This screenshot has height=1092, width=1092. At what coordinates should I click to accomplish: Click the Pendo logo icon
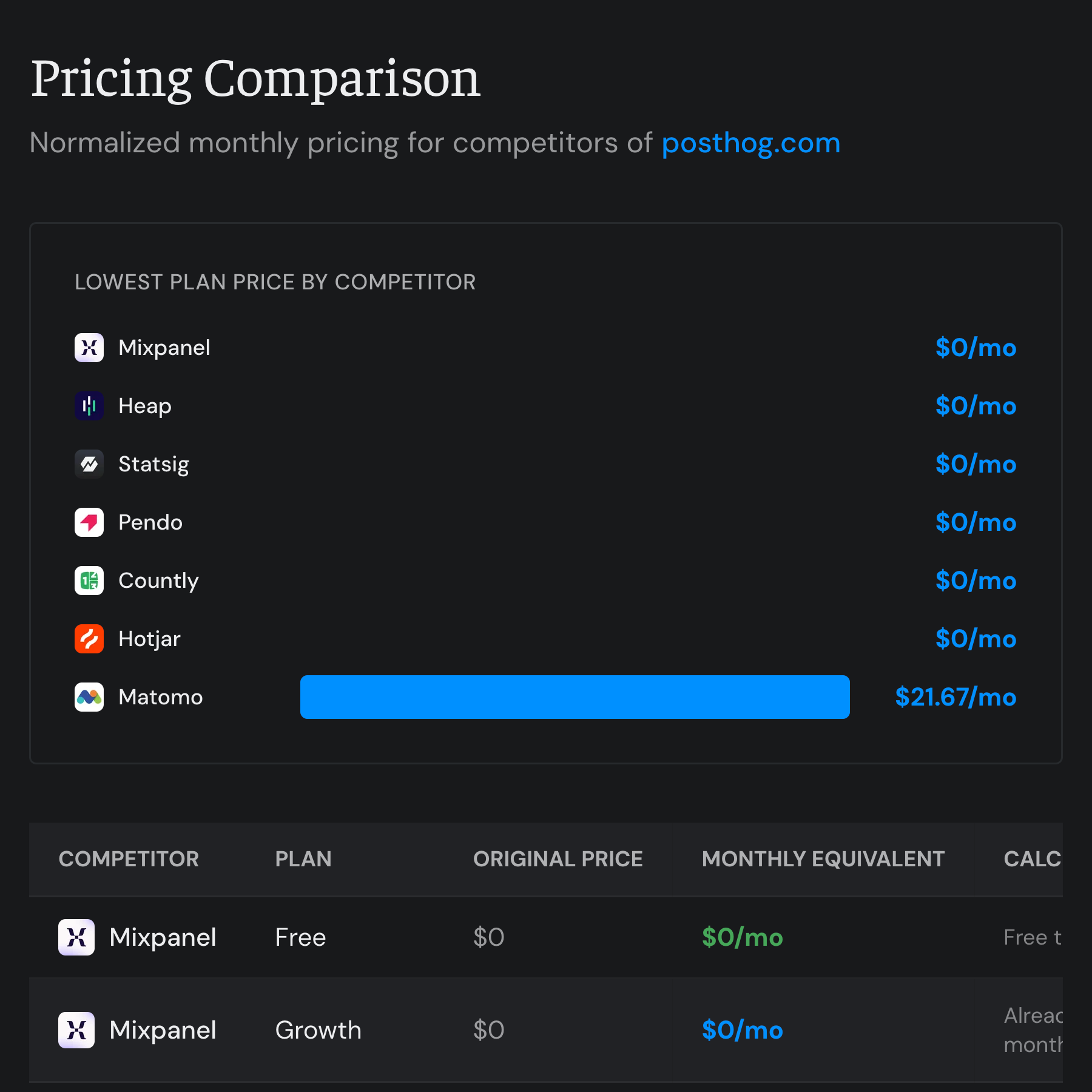coord(89,522)
